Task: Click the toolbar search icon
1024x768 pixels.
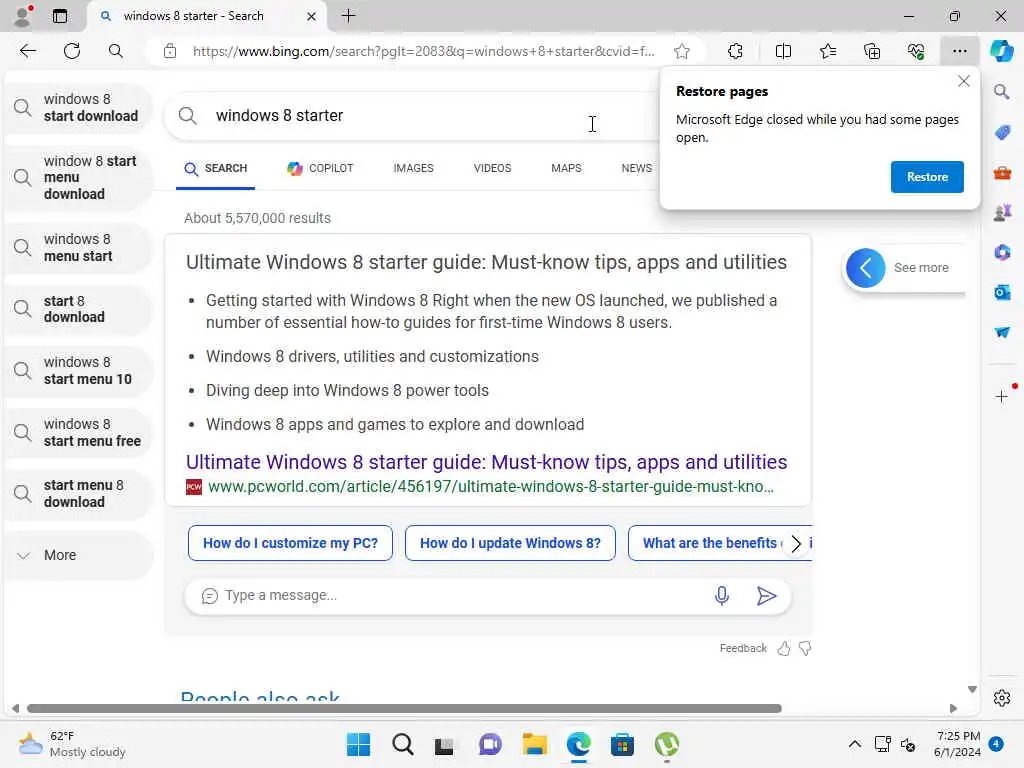Action: click(116, 51)
